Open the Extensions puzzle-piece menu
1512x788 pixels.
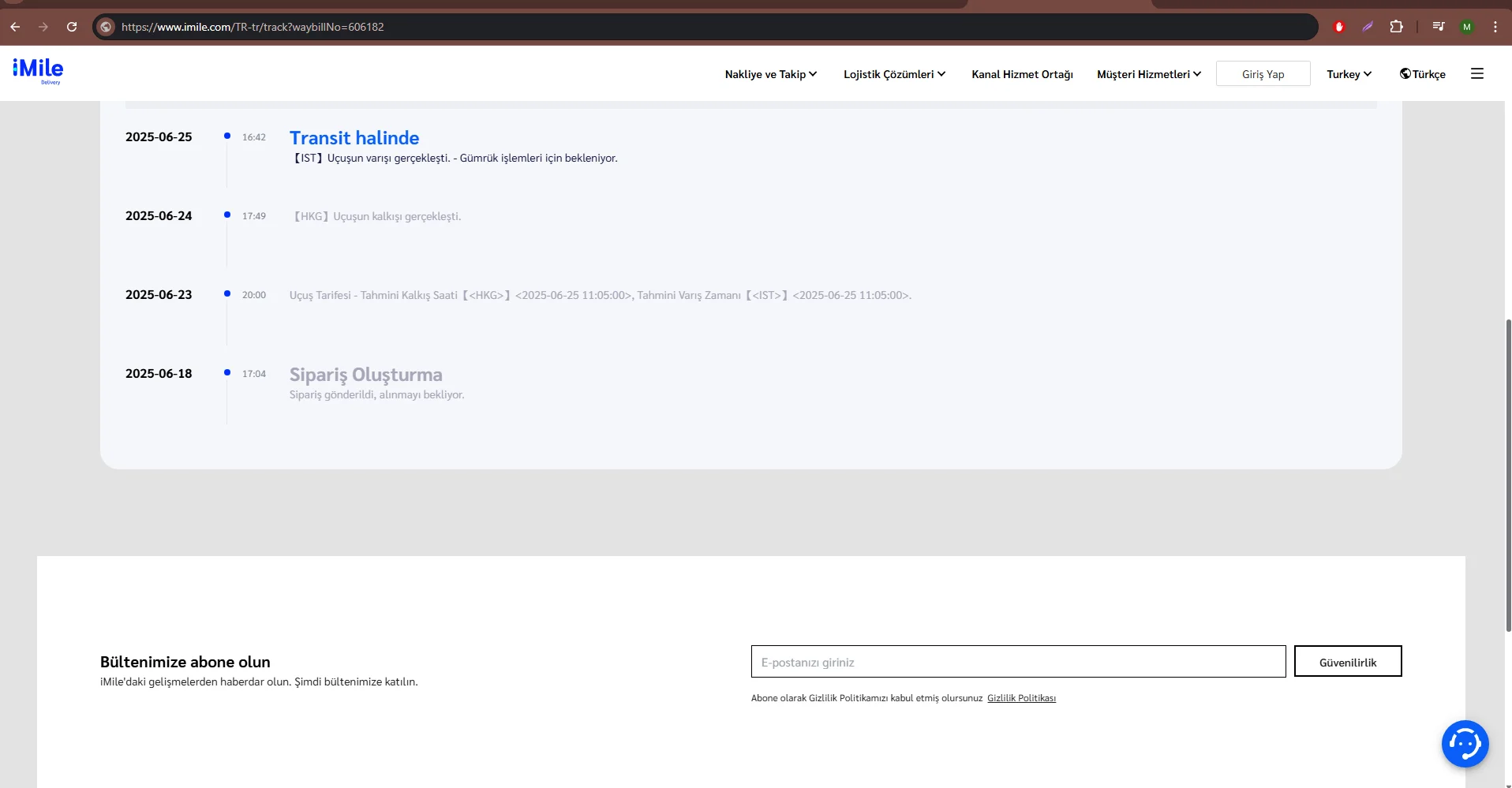pos(1396,27)
